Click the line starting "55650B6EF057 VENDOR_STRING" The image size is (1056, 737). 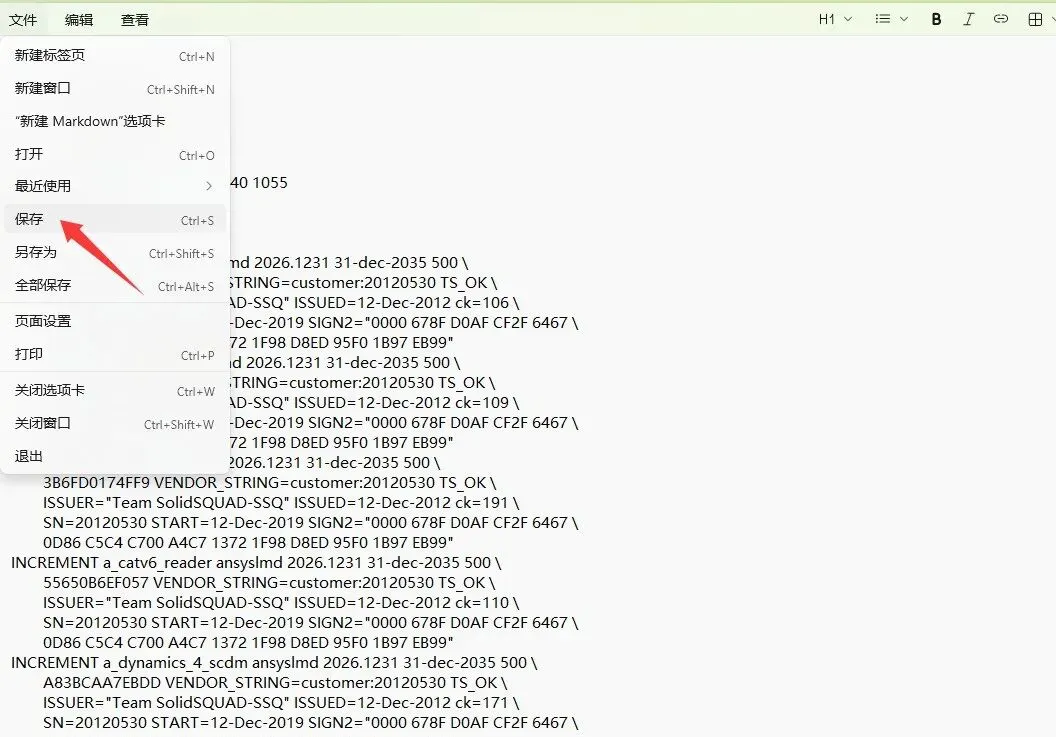click(x=269, y=583)
